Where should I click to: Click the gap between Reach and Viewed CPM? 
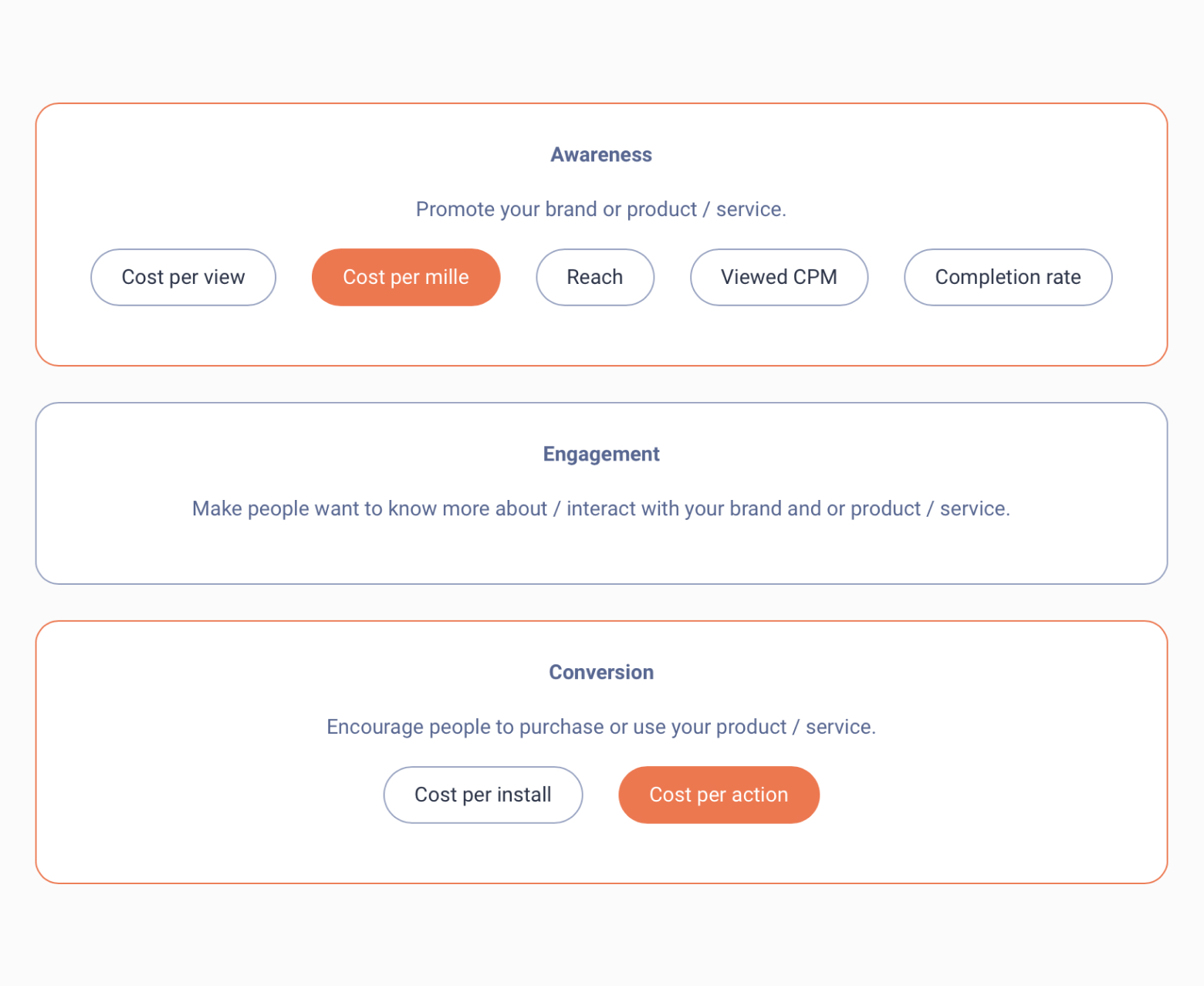(672, 277)
